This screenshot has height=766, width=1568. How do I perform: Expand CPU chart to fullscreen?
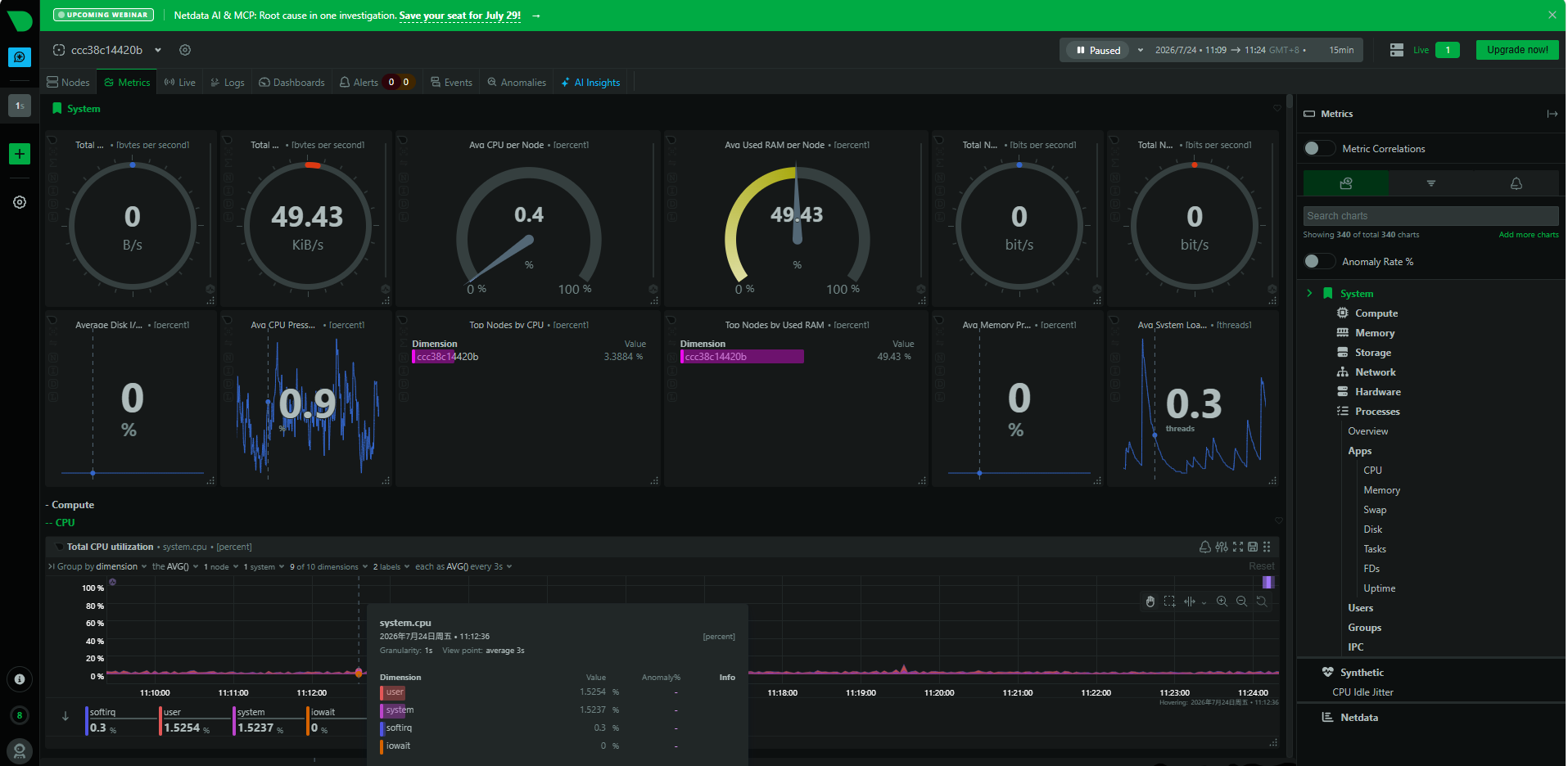(x=1237, y=547)
